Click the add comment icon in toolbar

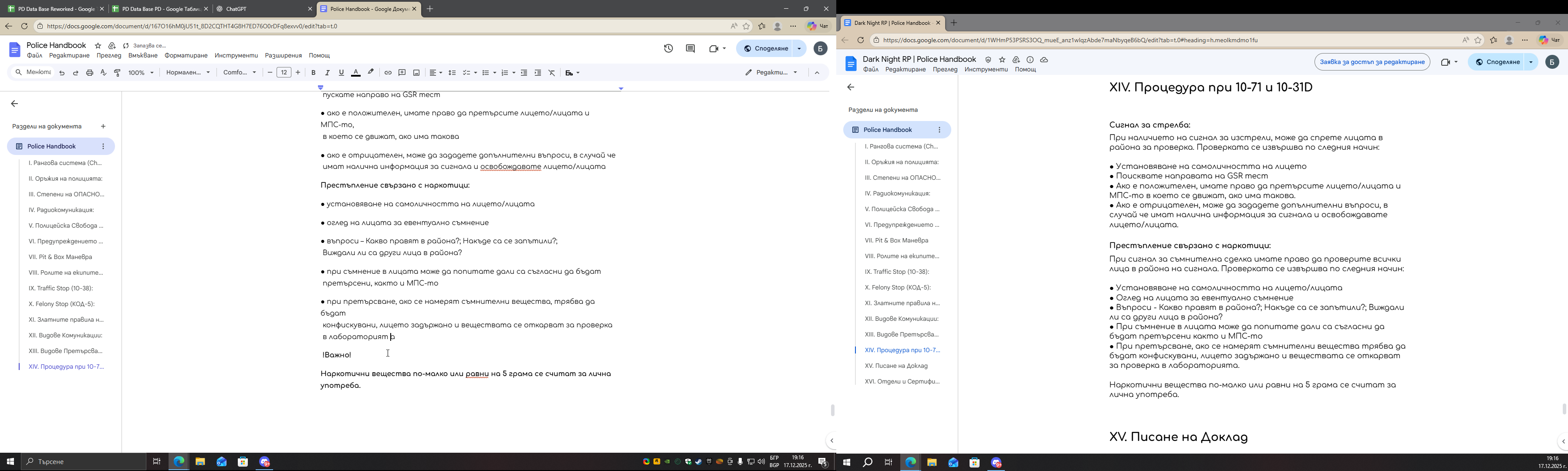402,73
